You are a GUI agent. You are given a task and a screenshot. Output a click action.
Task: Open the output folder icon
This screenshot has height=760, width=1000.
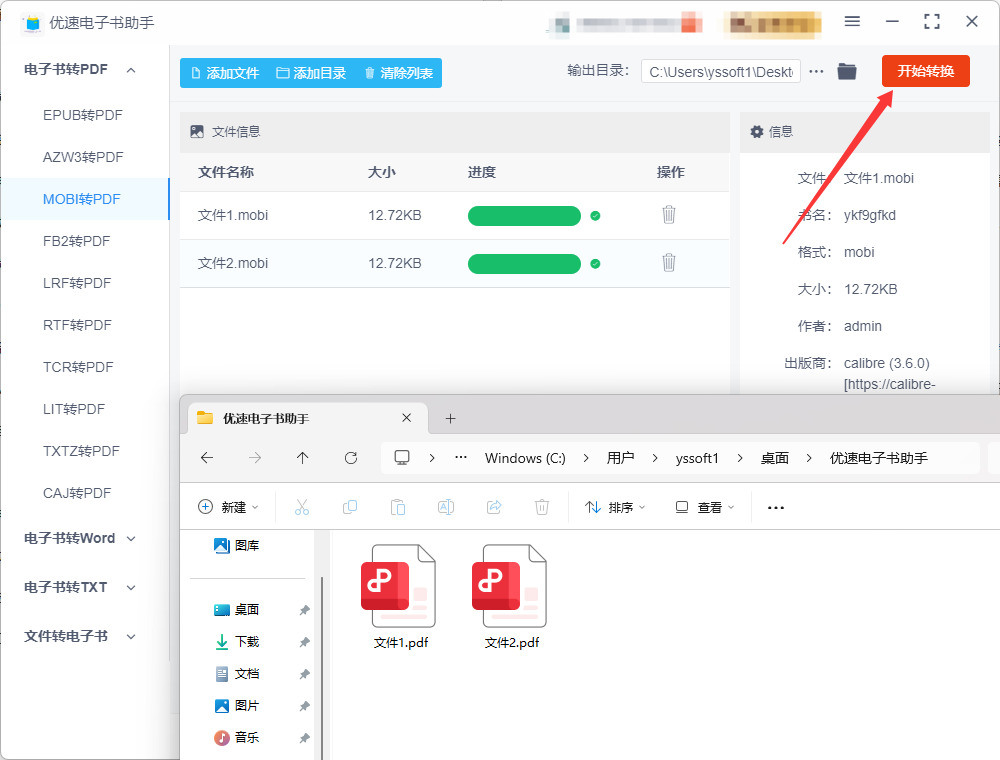click(847, 71)
